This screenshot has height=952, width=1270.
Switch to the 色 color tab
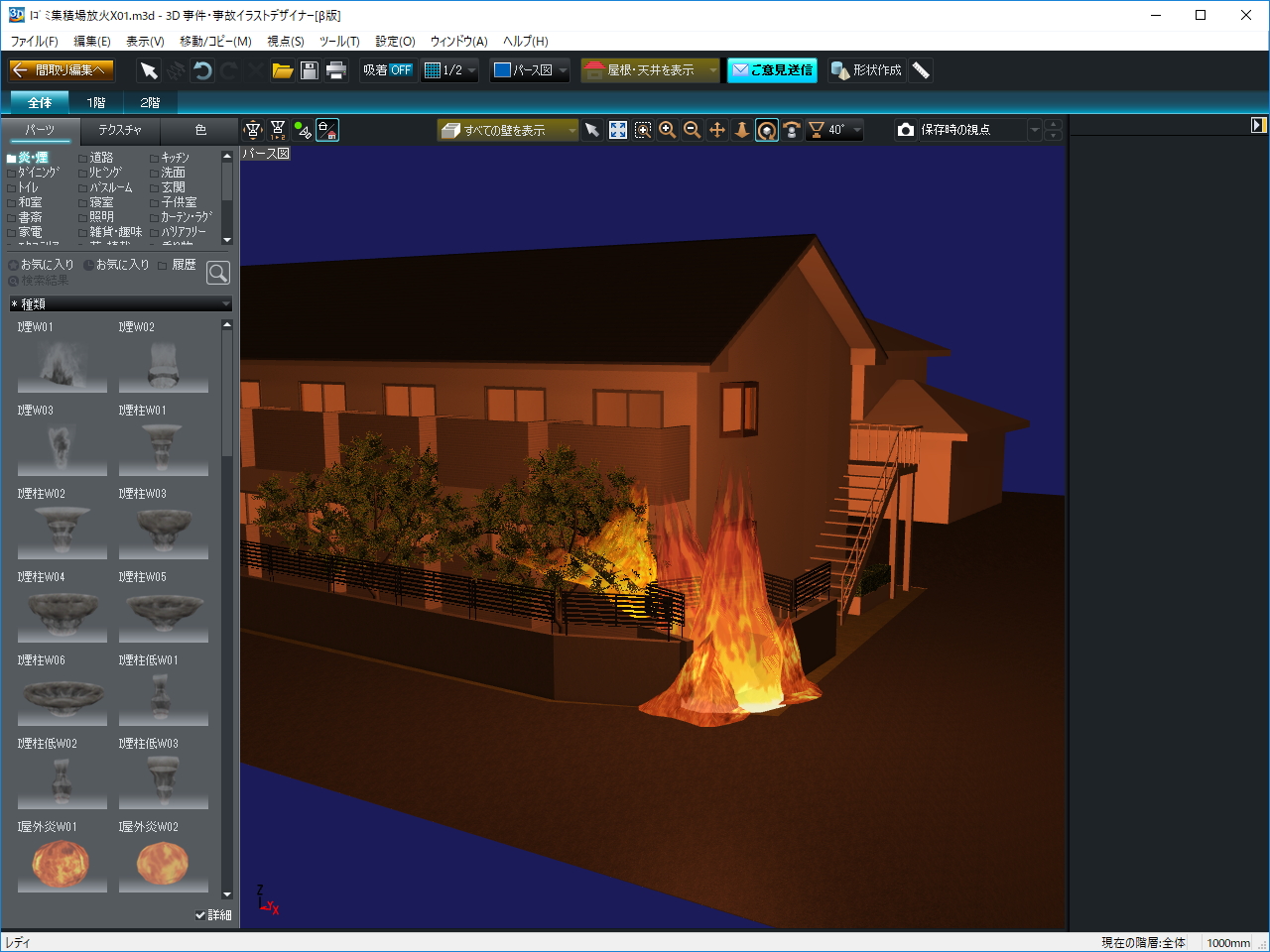tap(200, 130)
